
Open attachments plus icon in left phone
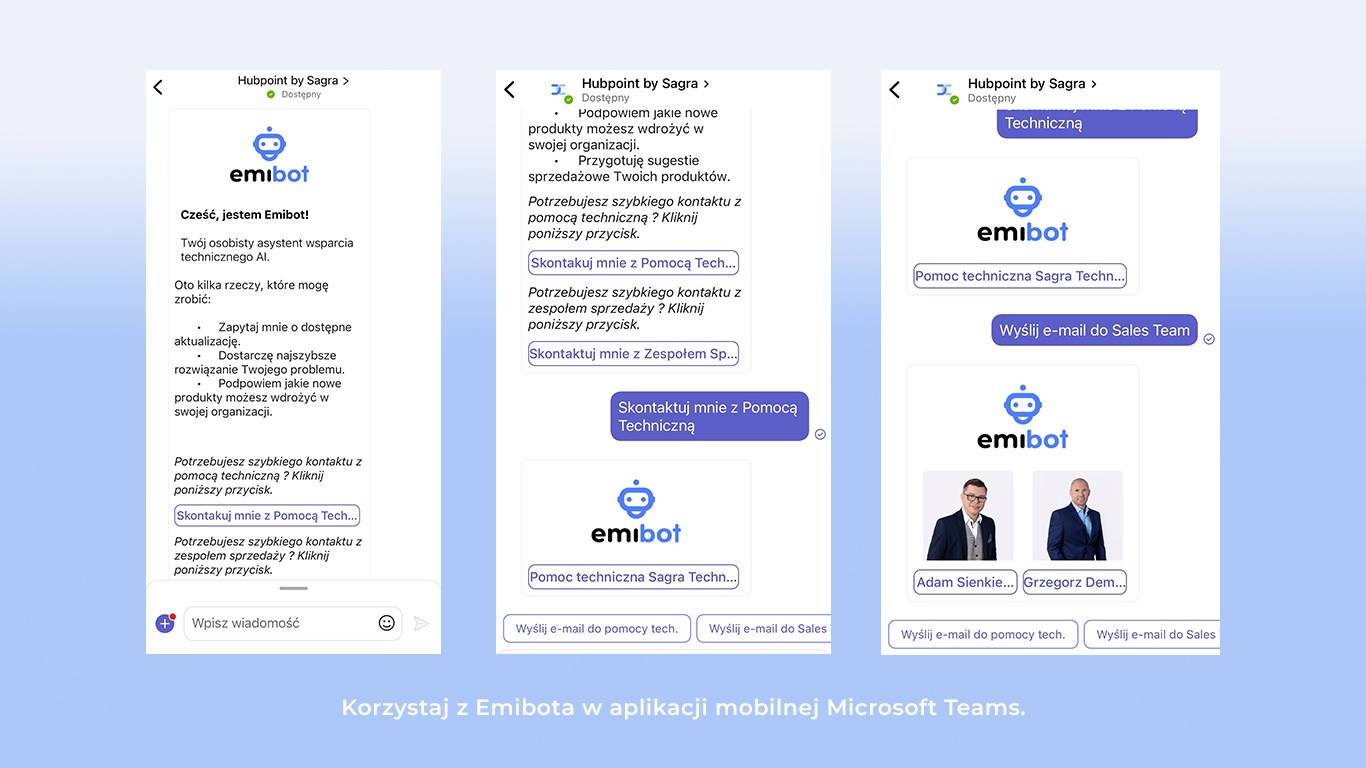pyautogui.click(x=165, y=623)
